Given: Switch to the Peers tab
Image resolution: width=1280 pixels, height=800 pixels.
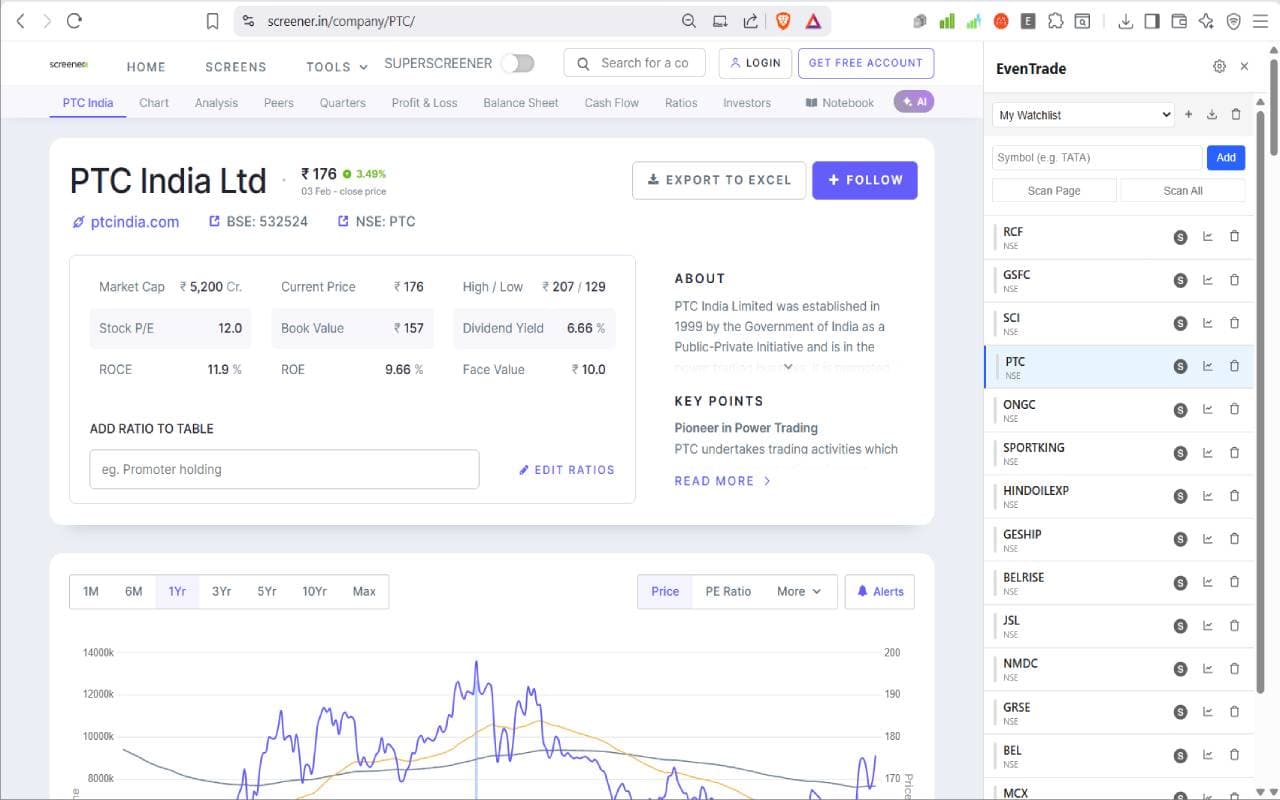Looking at the screenshot, I should pyautogui.click(x=279, y=102).
